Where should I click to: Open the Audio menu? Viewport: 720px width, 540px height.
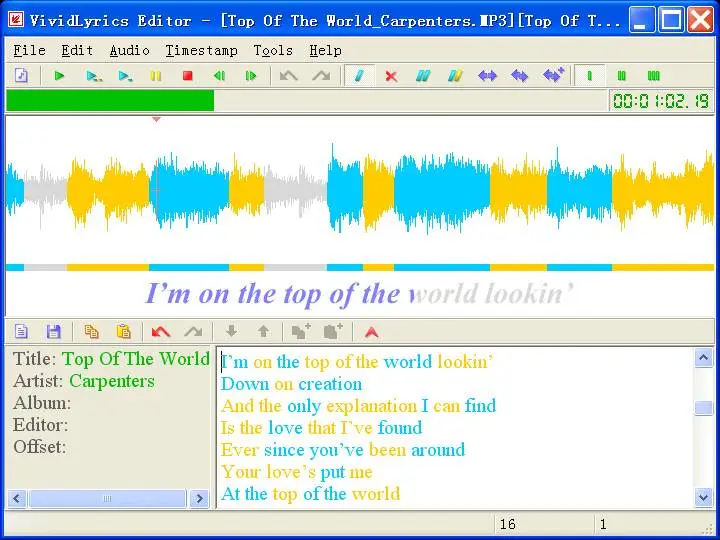pos(129,51)
